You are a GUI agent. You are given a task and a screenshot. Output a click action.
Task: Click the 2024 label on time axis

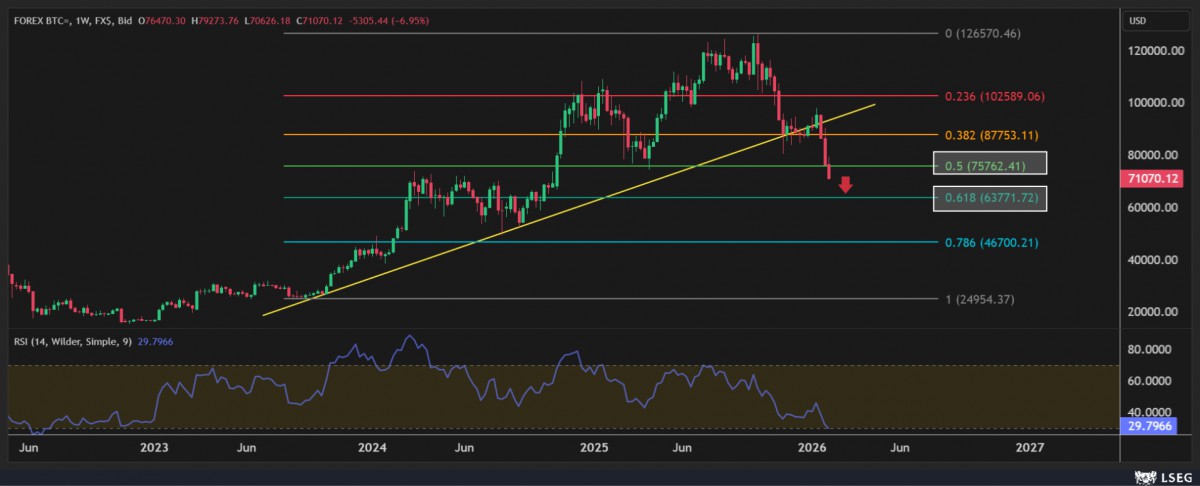click(372, 447)
